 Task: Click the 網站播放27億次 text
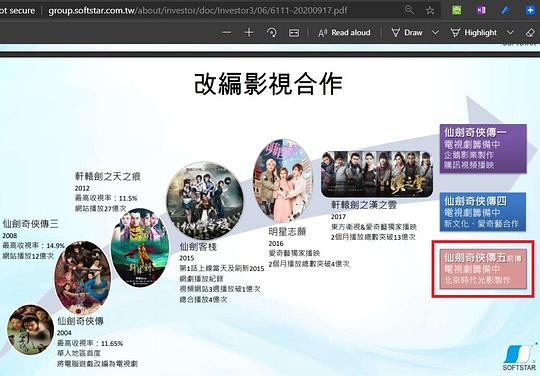pyautogui.click(x=101, y=209)
